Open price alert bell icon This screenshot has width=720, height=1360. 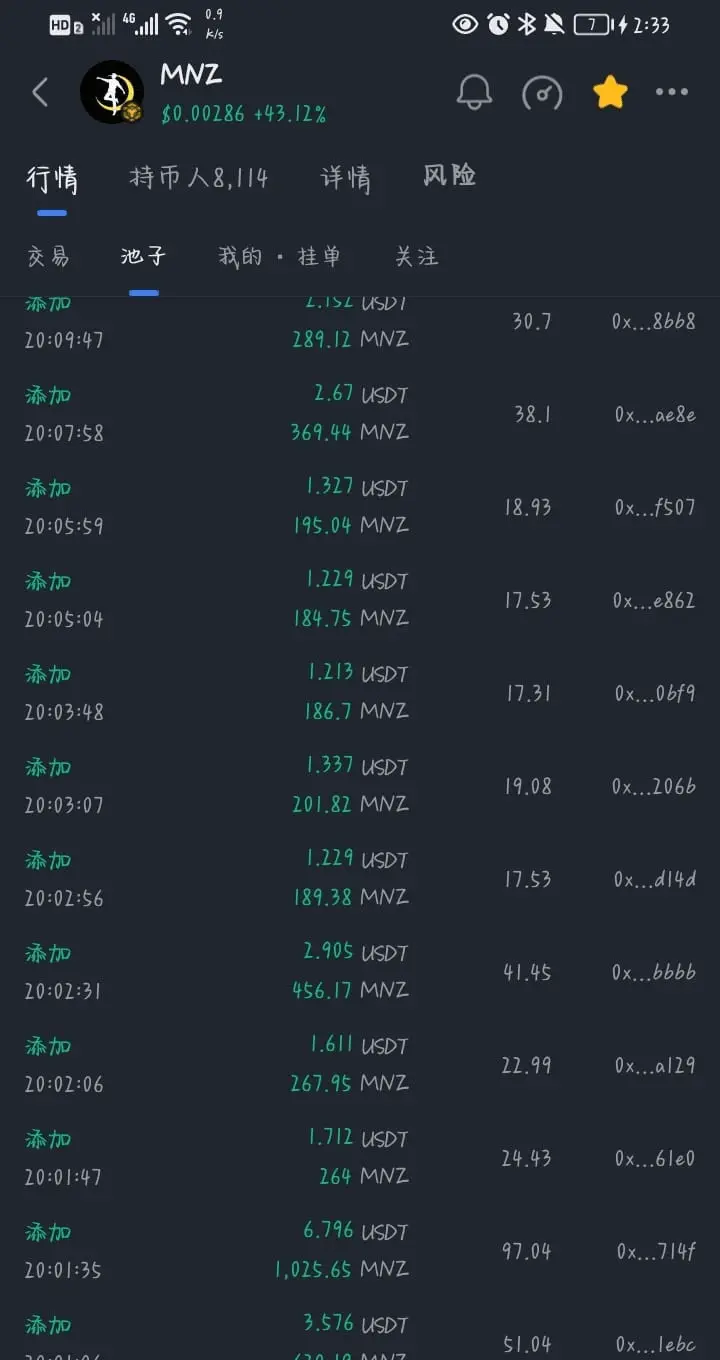tap(474, 93)
